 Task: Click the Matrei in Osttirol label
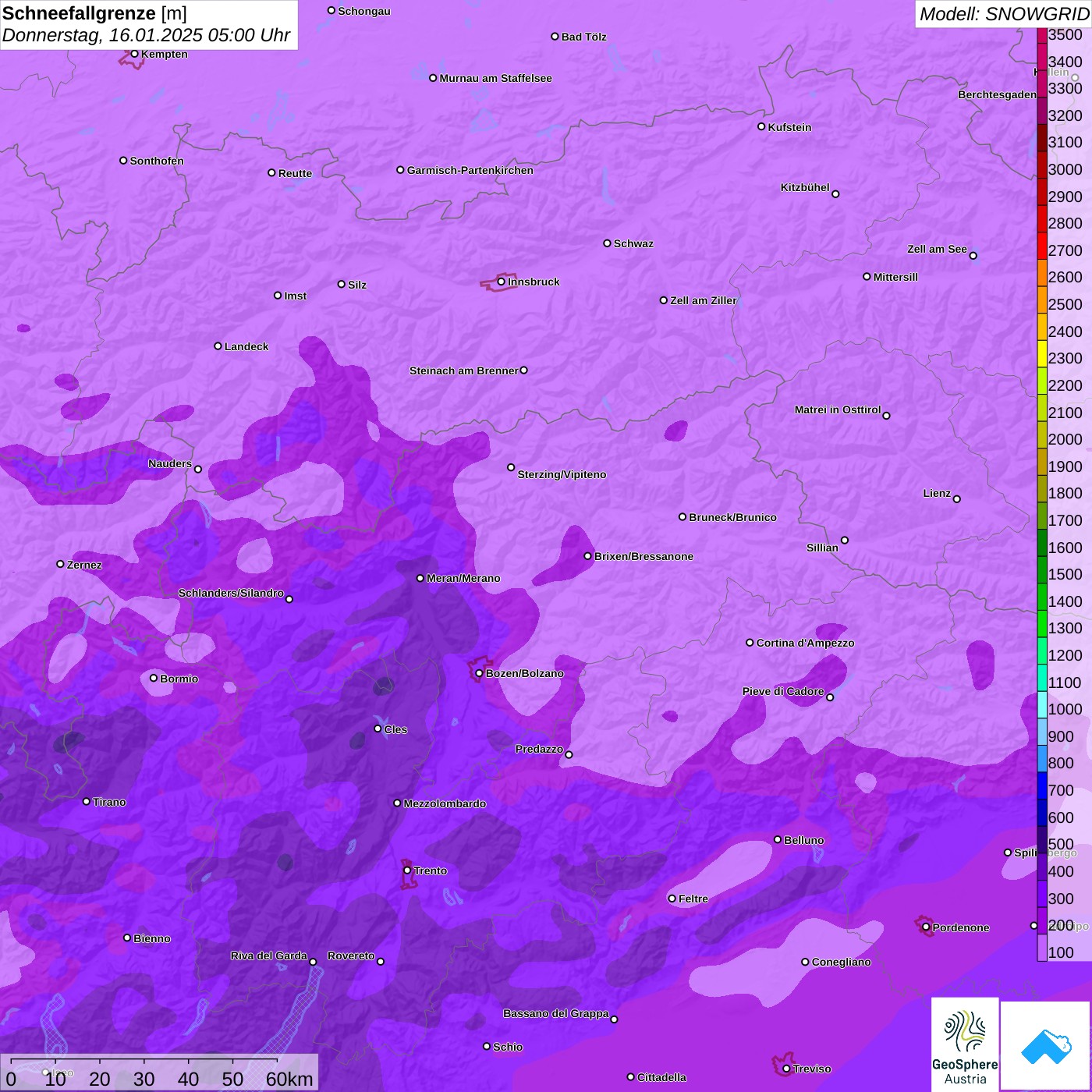838,409
